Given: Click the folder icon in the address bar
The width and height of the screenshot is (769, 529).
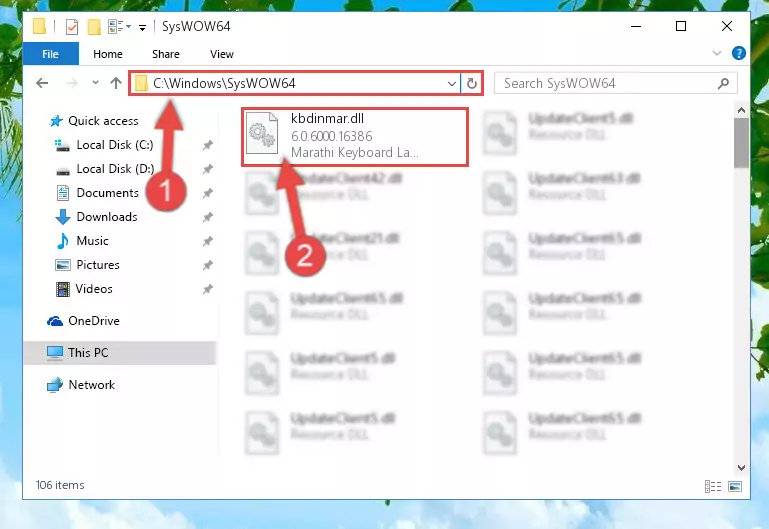Looking at the screenshot, I should click(141, 83).
